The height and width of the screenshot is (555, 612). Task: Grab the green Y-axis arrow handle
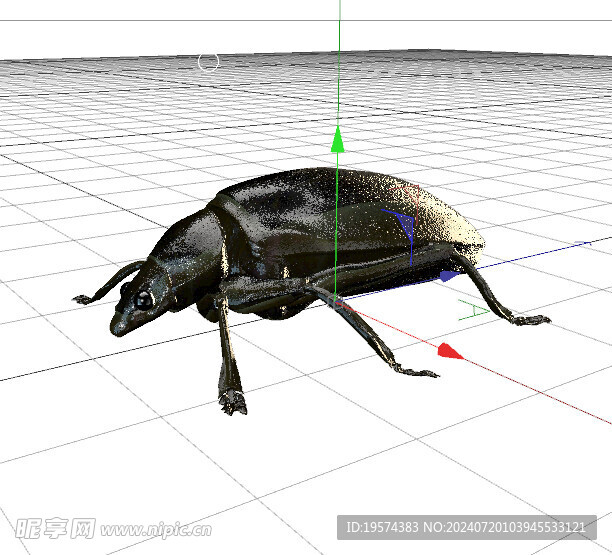pos(338,139)
